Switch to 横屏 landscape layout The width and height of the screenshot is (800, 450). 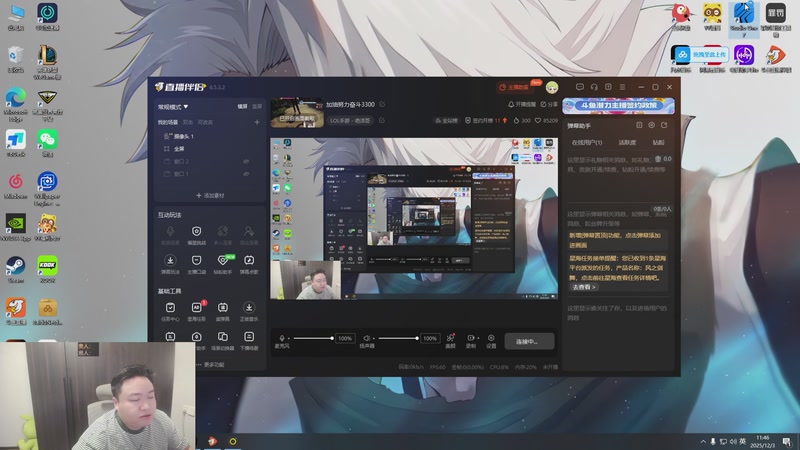pos(242,107)
